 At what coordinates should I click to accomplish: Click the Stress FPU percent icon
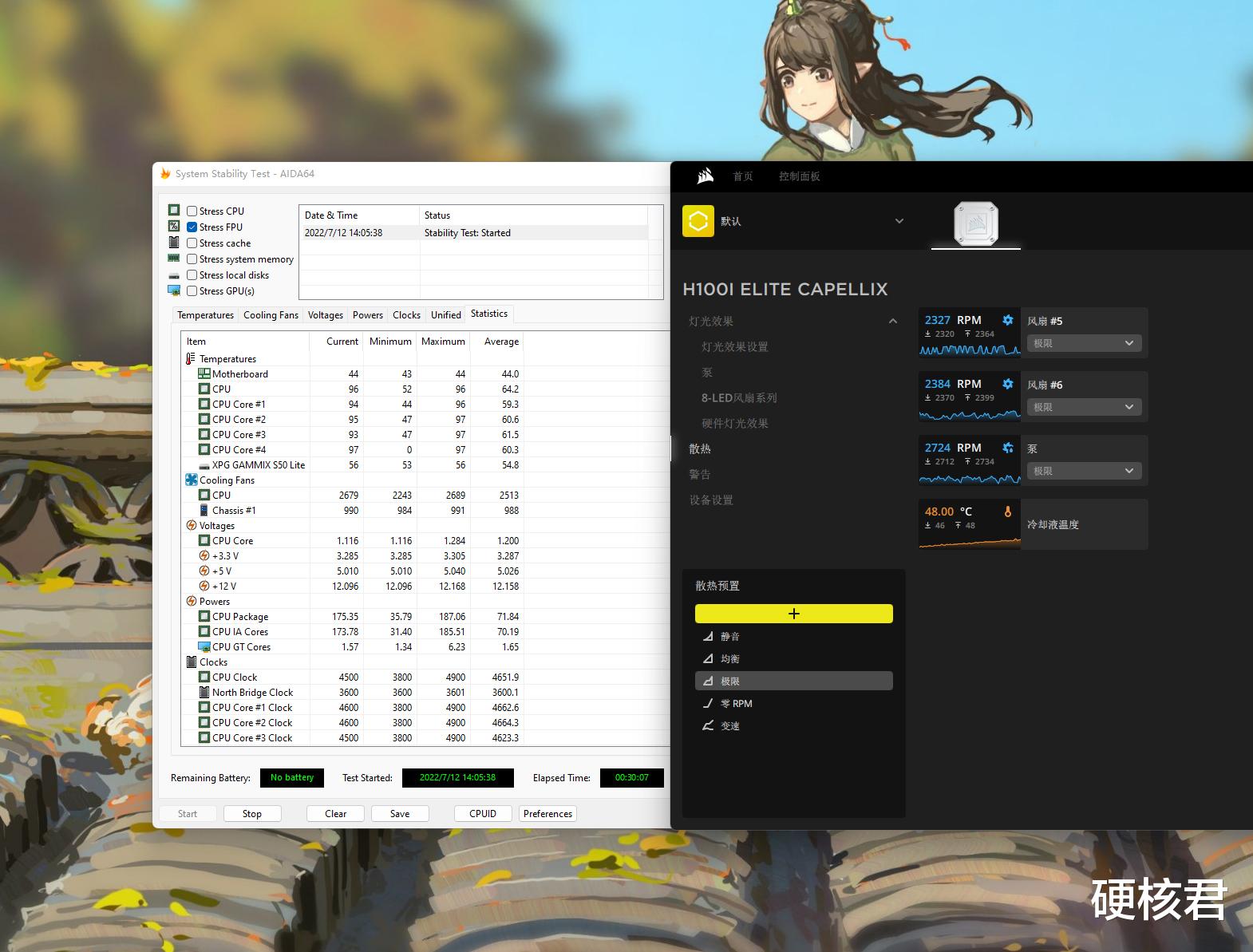174,227
